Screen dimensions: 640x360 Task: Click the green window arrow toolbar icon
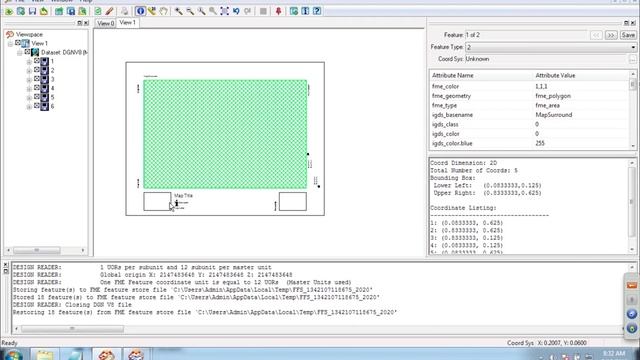point(294,11)
